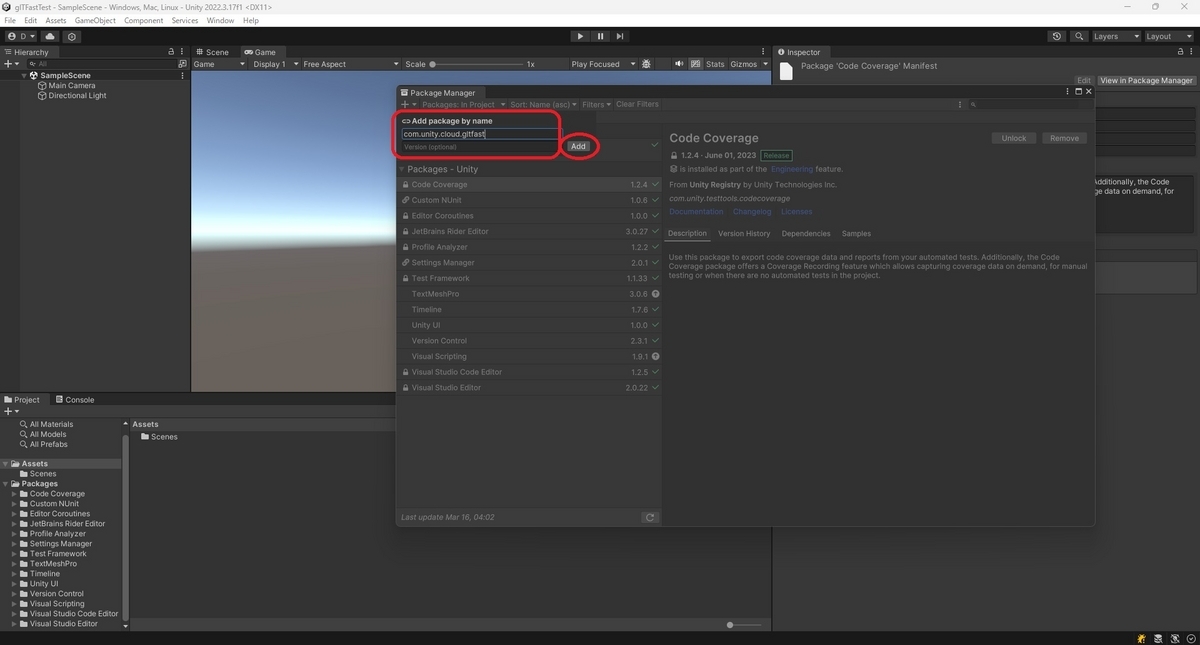Click the Hierarchy search-by-type icon
The height and width of the screenshot is (645, 1200).
[180, 64]
